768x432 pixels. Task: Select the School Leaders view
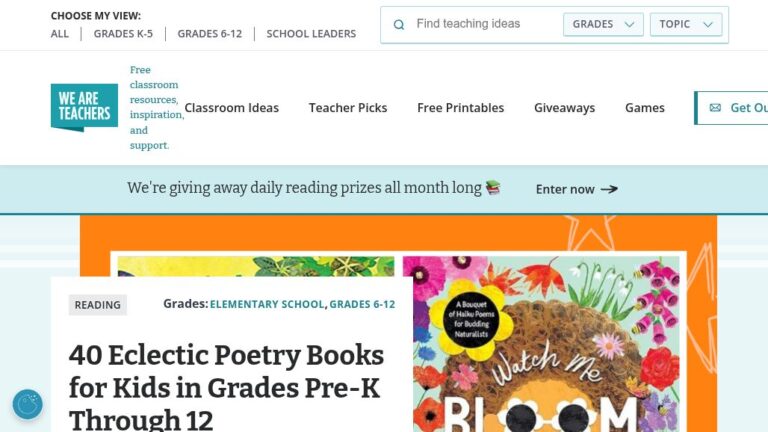pyautogui.click(x=311, y=34)
